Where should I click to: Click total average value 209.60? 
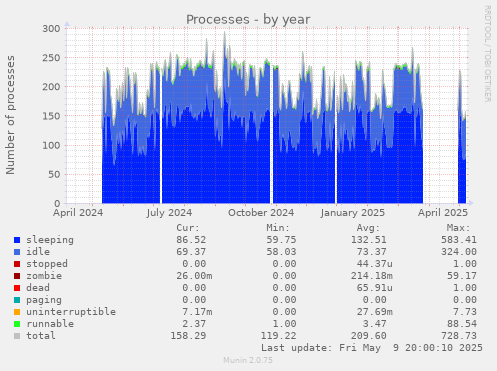368,336
